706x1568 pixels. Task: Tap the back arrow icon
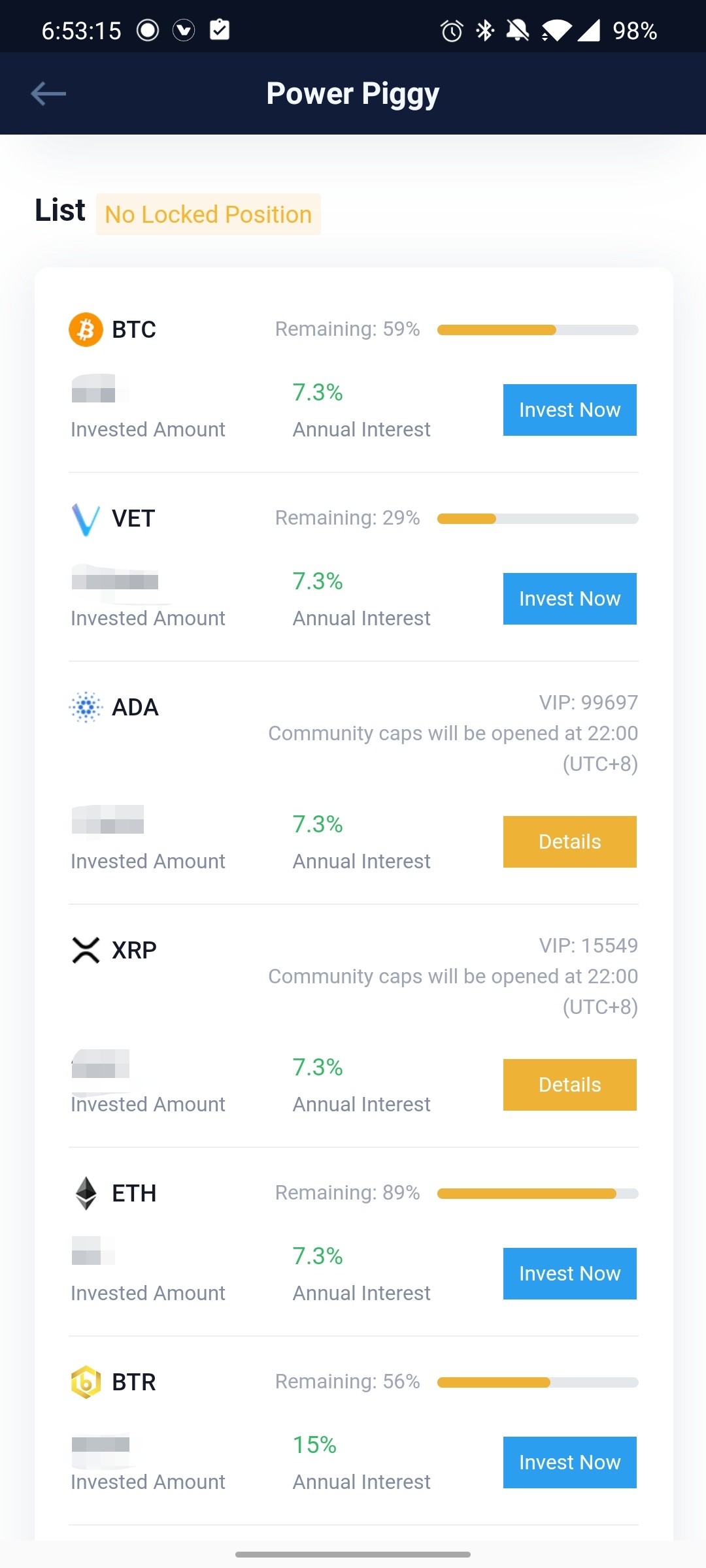[x=48, y=93]
